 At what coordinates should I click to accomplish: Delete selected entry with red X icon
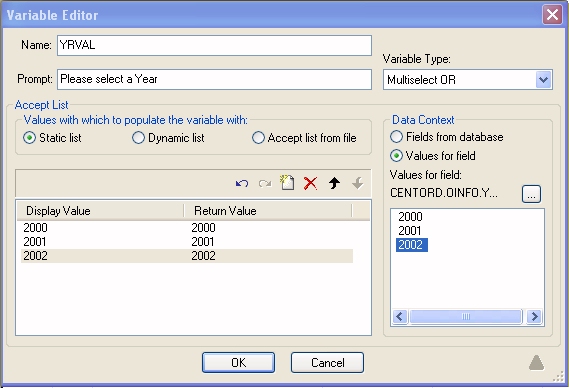coord(310,183)
